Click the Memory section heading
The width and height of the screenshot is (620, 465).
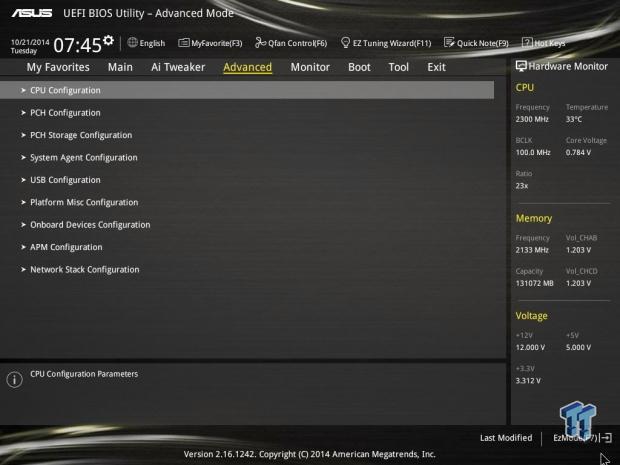534,218
